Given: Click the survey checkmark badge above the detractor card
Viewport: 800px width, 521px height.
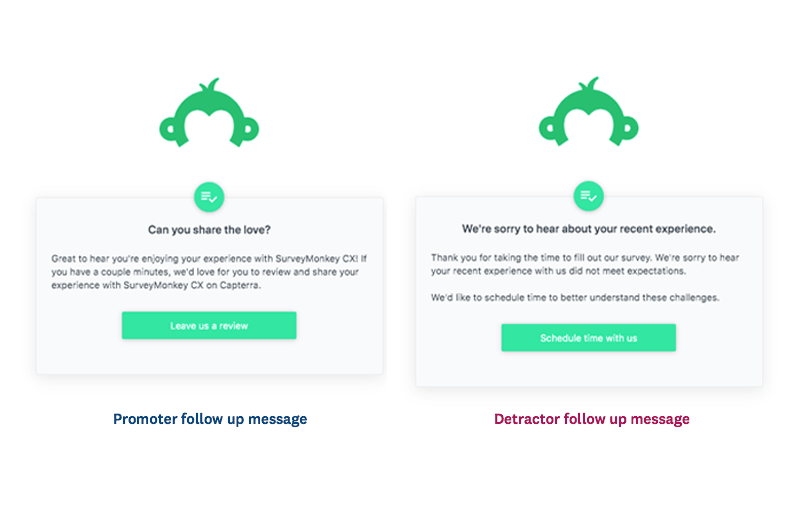Looking at the screenshot, I should [588, 196].
